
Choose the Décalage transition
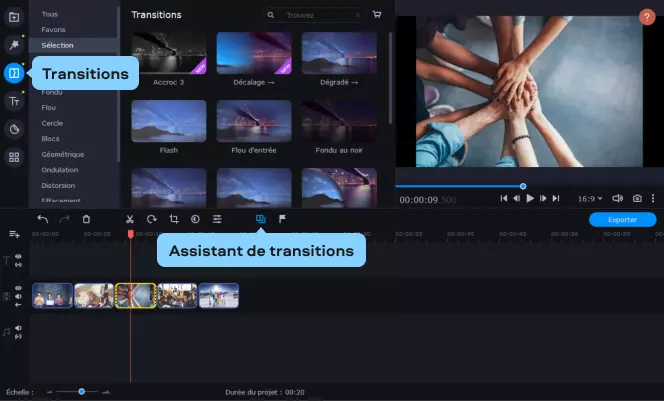pyautogui.click(x=254, y=53)
